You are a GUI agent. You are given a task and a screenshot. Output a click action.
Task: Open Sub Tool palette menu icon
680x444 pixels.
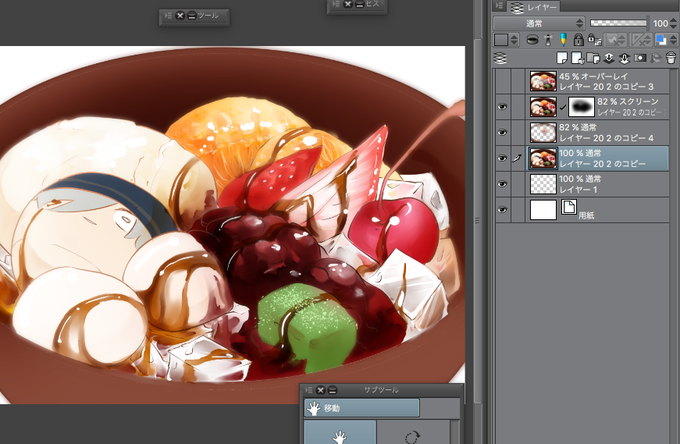pyautogui.click(x=308, y=390)
